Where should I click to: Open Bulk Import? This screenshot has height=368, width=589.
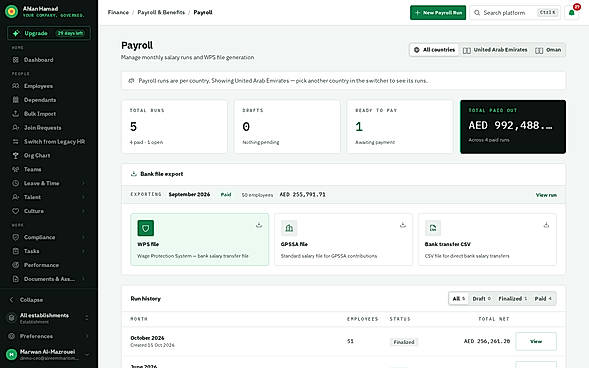click(x=49, y=114)
